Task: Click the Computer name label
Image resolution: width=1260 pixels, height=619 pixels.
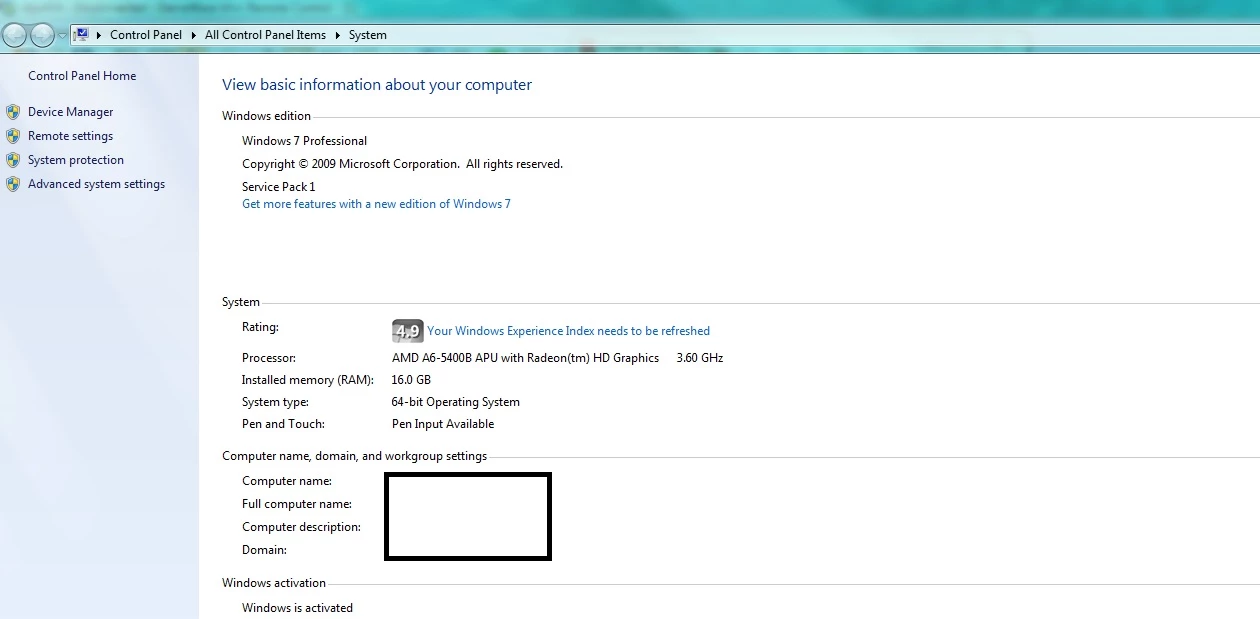Action: pyautogui.click(x=287, y=481)
